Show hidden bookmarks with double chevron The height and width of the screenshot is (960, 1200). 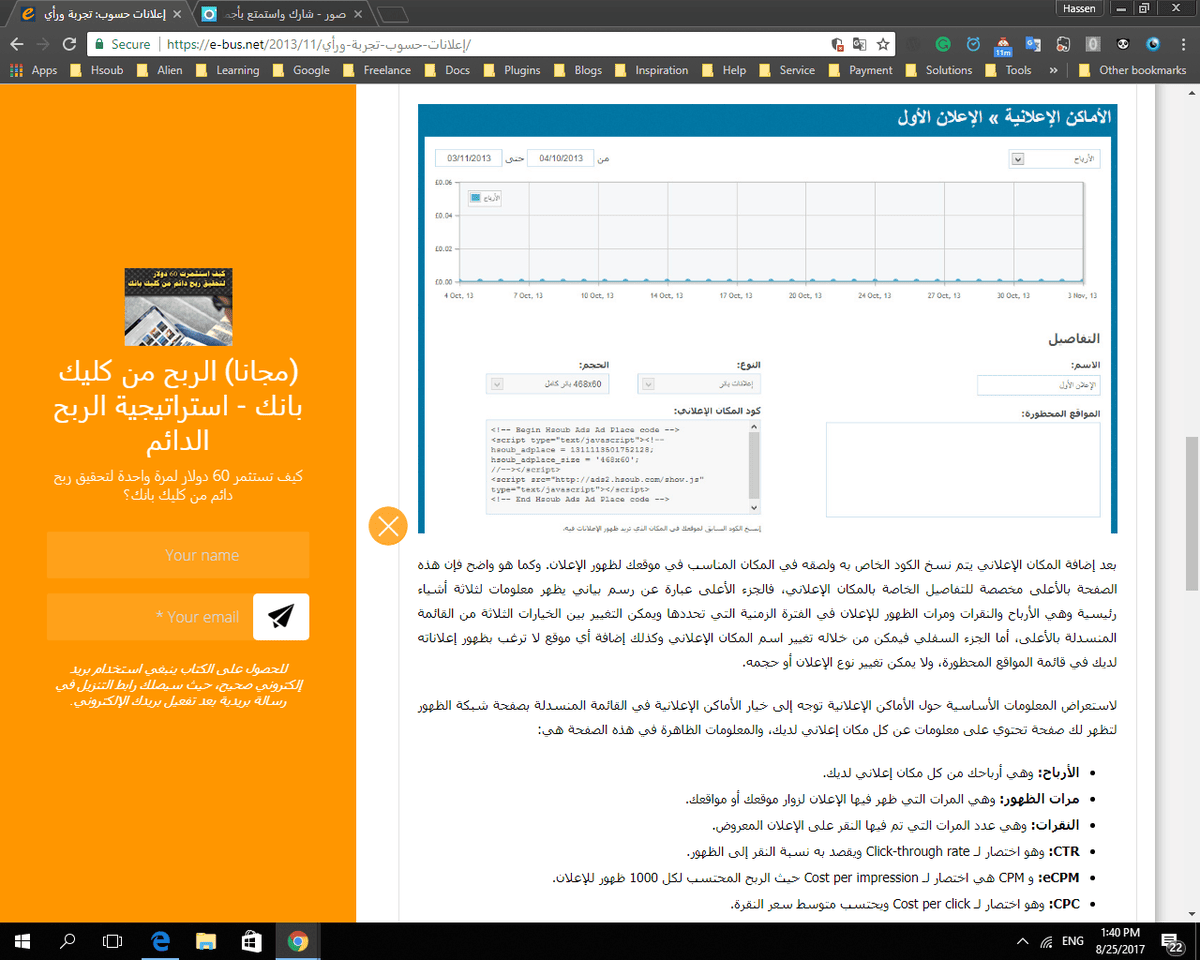pyautogui.click(x=1053, y=70)
